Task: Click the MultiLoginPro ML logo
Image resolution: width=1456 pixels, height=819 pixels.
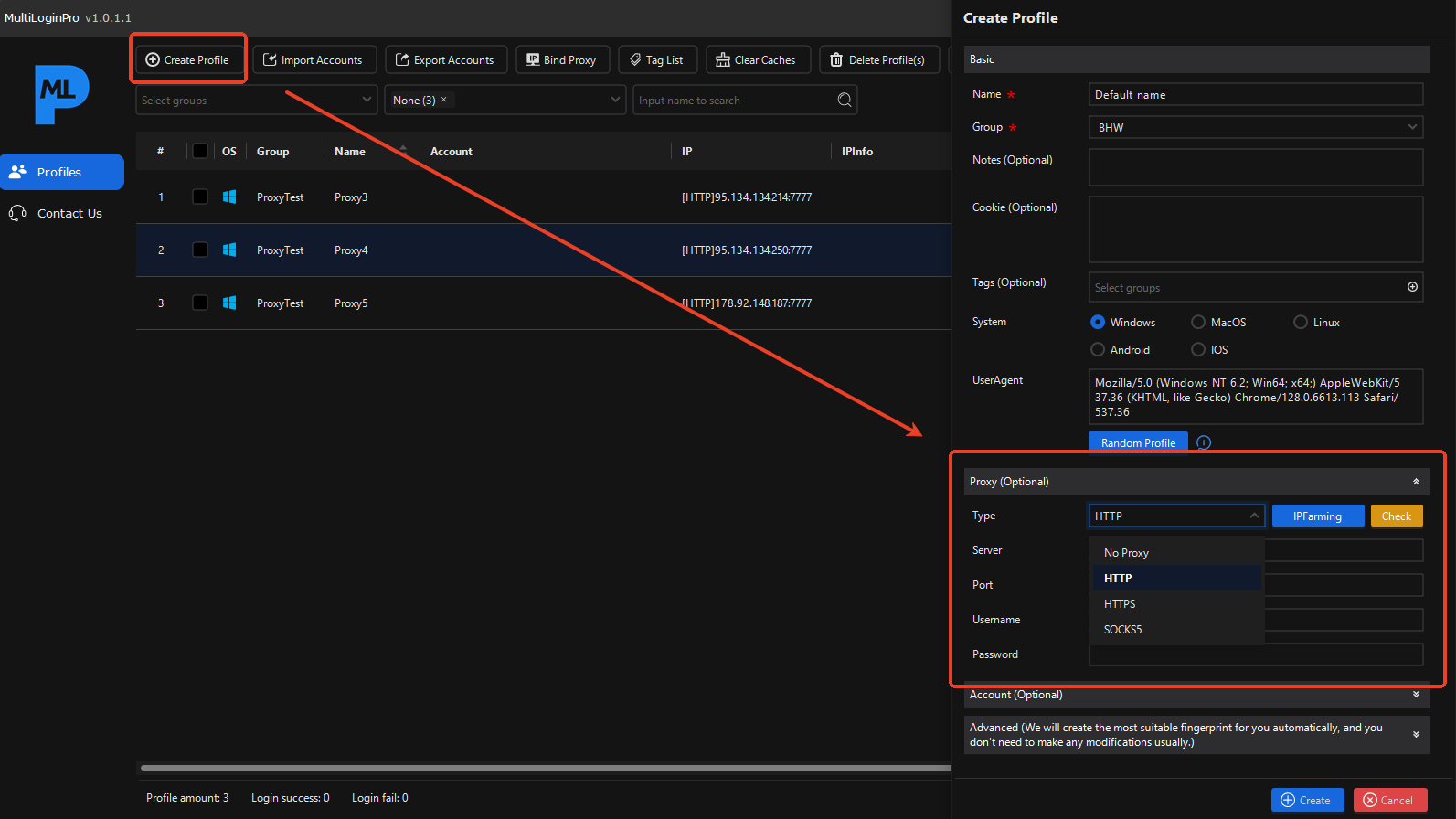Action: click(61, 94)
